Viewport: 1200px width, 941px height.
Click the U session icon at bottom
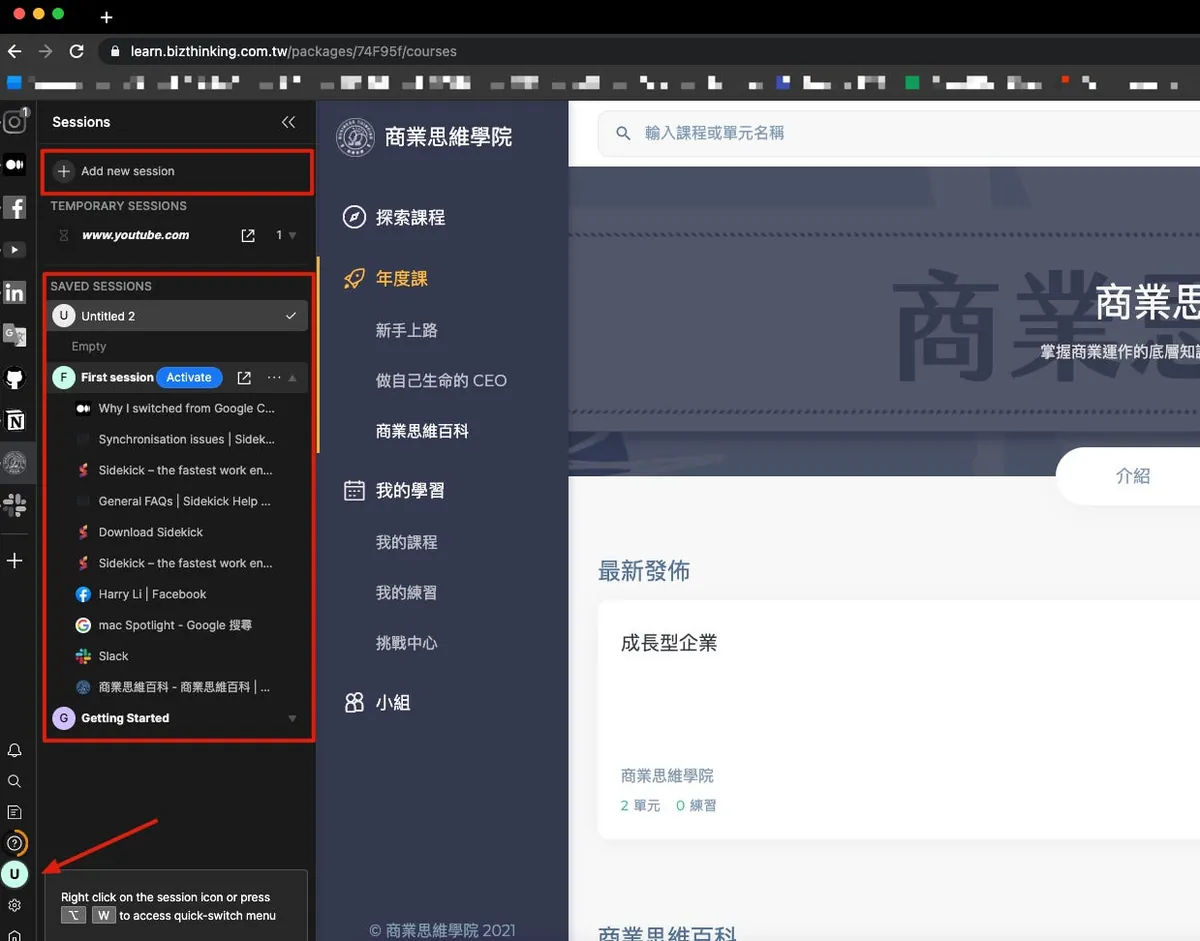coord(15,874)
